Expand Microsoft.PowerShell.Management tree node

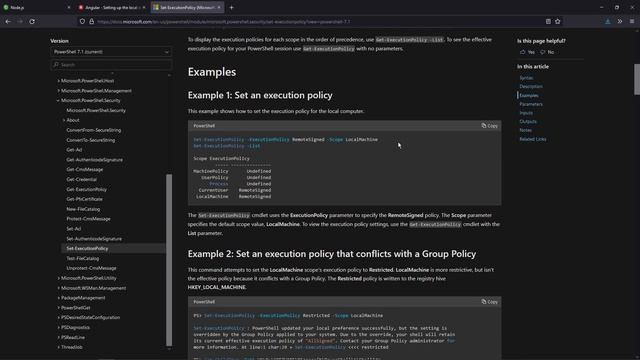click(x=58, y=91)
